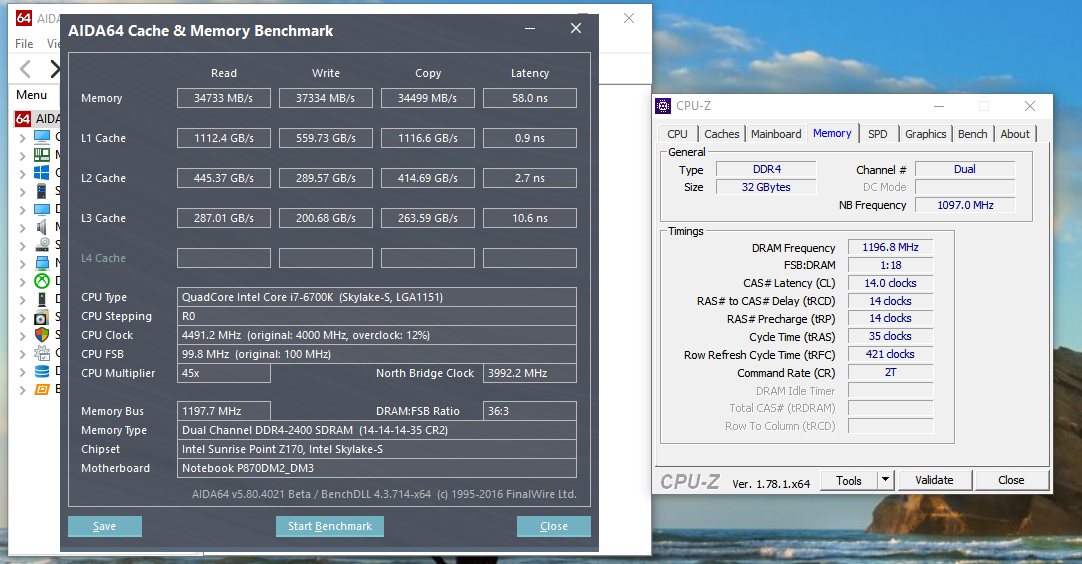Click the Motherboard field Notebook P870DM2_DM3

click(x=377, y=468)
